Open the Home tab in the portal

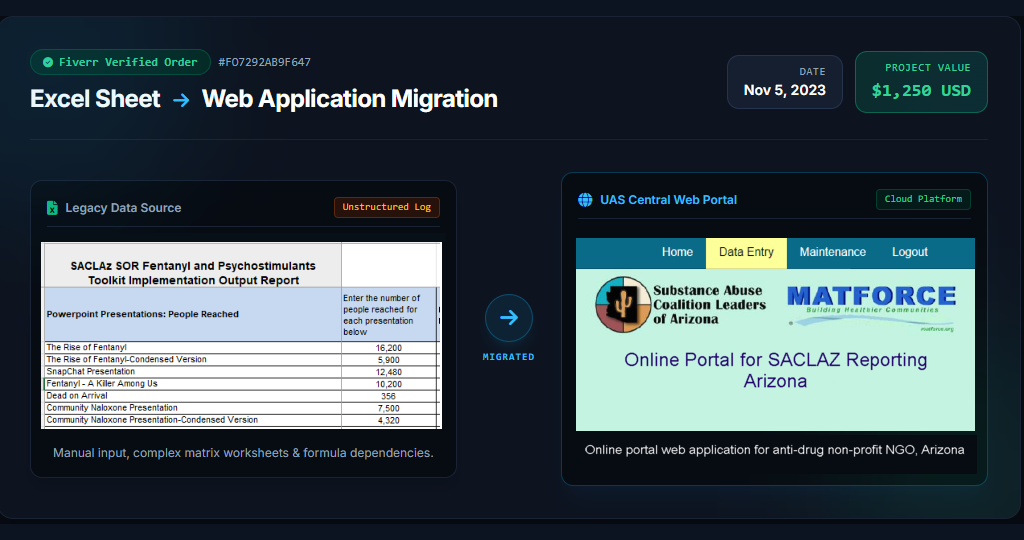pos(677,252)
